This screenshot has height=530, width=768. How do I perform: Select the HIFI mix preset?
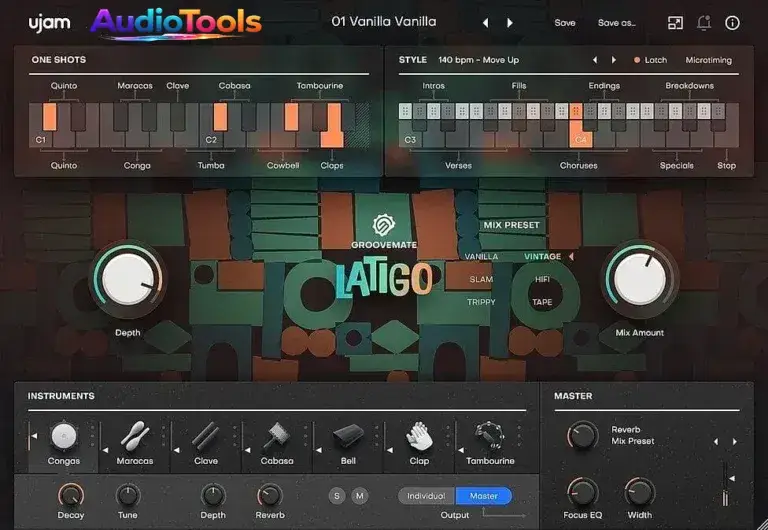coord(542,279)
